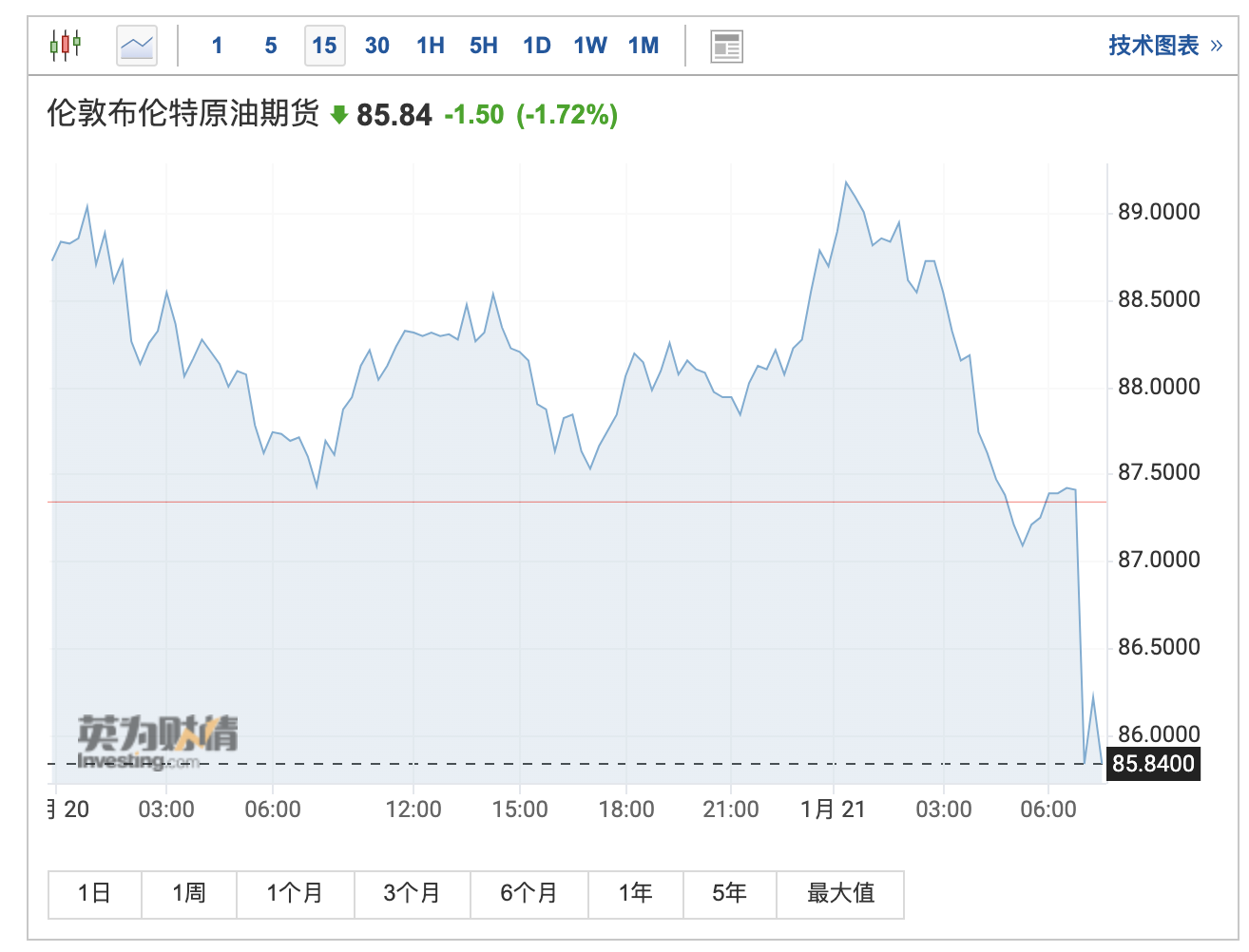Screen dimensions: 1249x952
Task: Set interval to 1H
Action: [431, 46]
